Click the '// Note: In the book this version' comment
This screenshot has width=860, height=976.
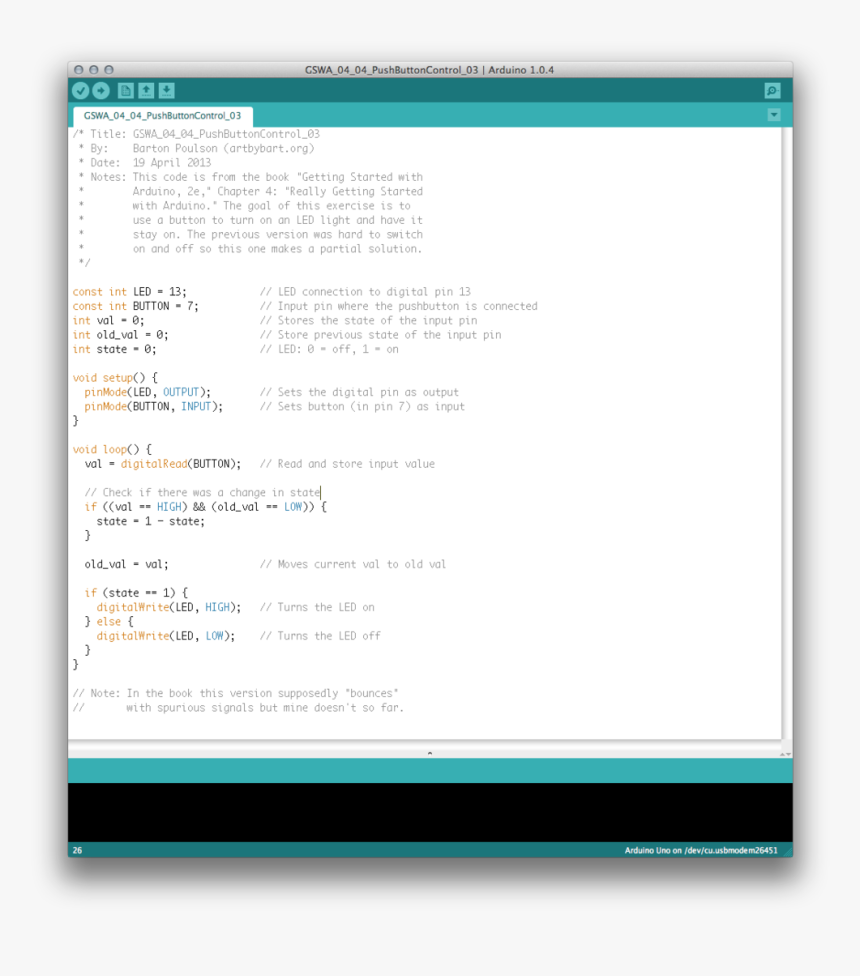(235, 693)
